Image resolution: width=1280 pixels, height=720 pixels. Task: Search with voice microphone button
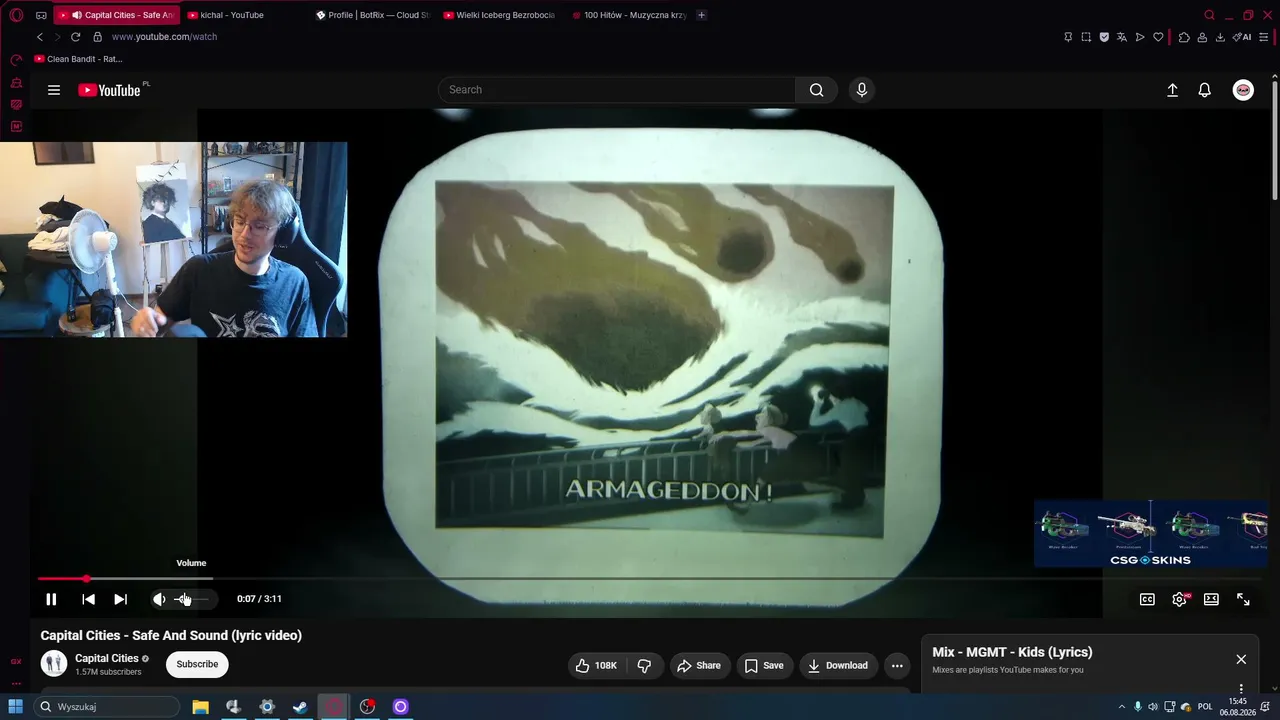[x=862, y=90]
